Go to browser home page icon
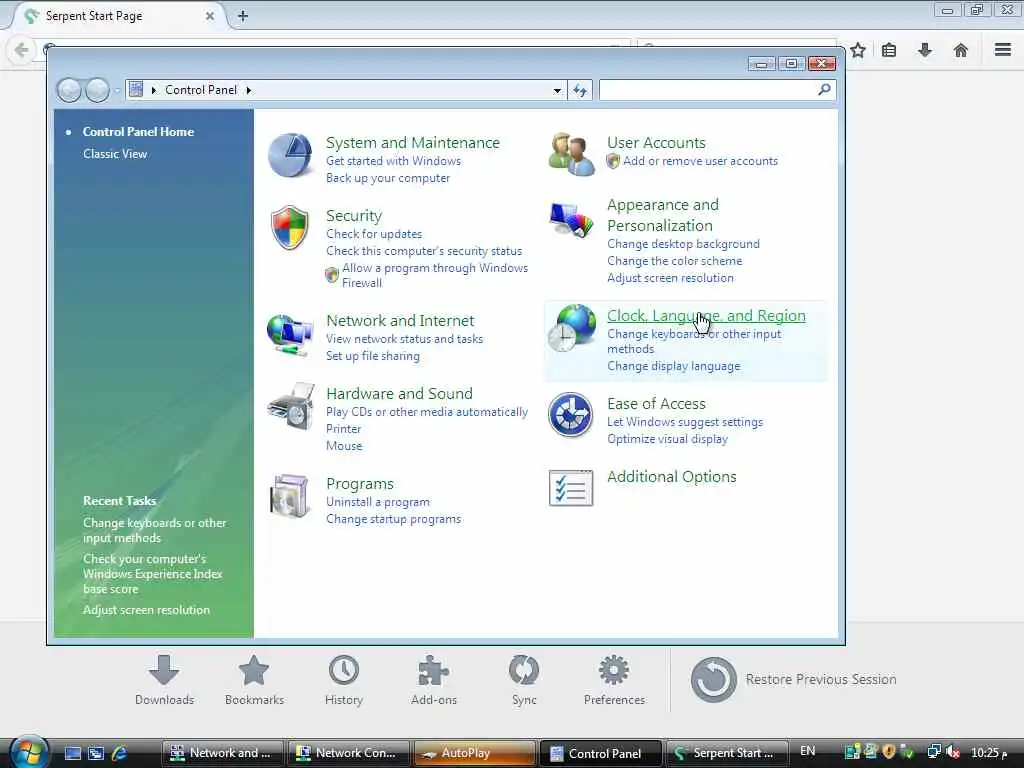 (961, 50)
